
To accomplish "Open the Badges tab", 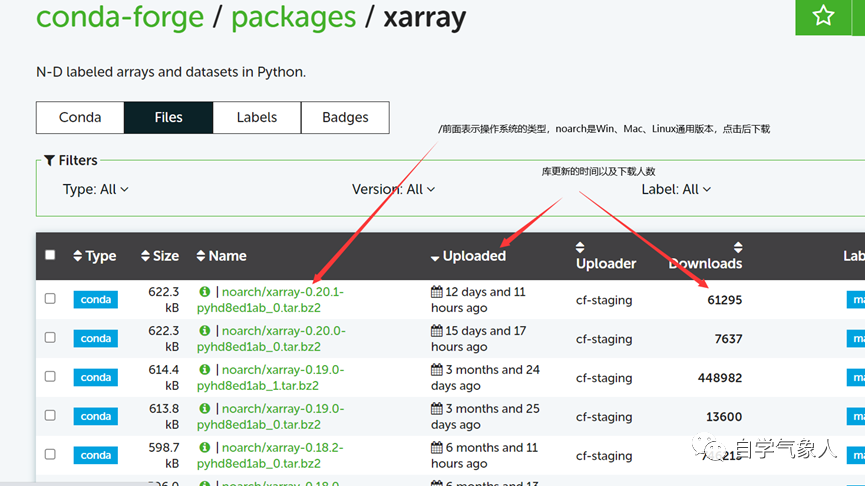I will pyautogui.click(x=345, y=118).
